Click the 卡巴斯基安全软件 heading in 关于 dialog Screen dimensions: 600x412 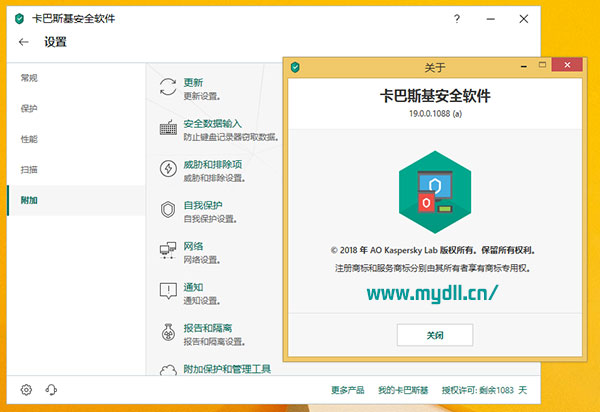pyautogui.click(x=435, y=96)
